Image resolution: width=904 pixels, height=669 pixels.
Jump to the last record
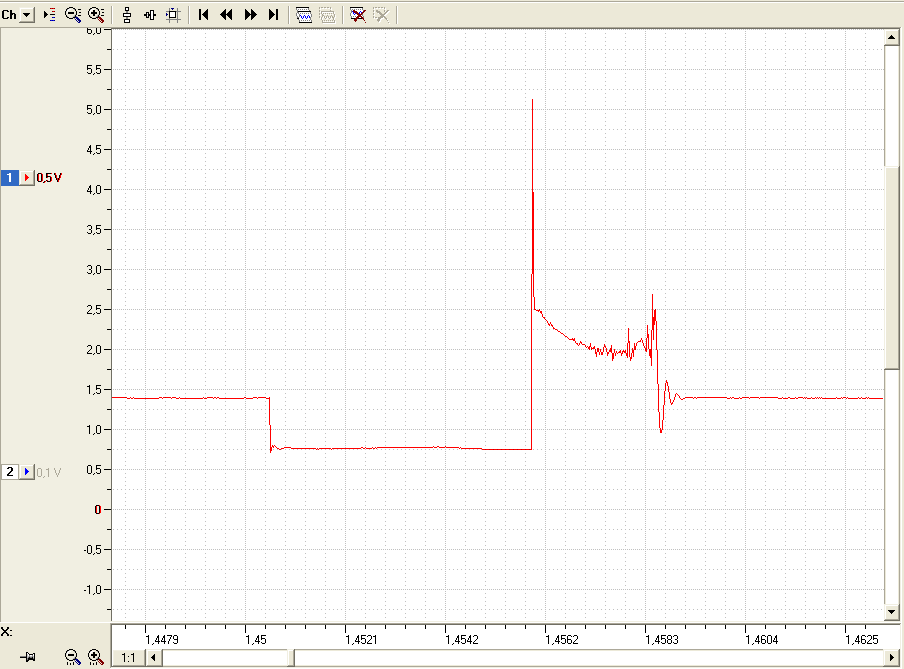(273, 15)
